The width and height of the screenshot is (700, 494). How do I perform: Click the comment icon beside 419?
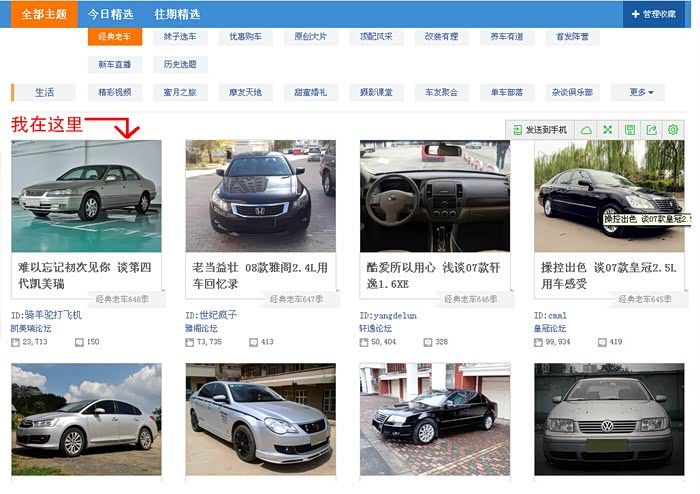602,342
